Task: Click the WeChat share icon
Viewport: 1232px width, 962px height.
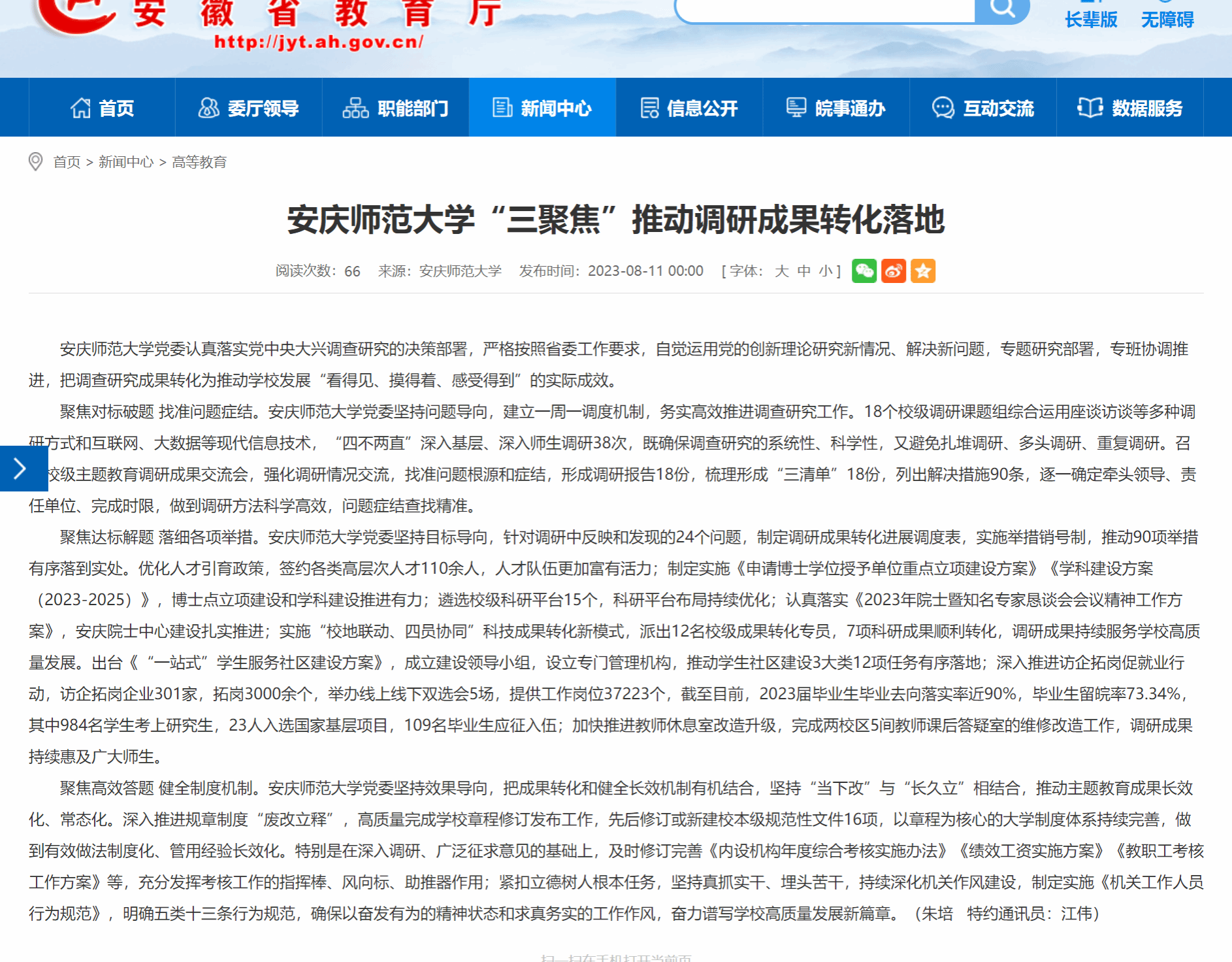Action: 864,271
